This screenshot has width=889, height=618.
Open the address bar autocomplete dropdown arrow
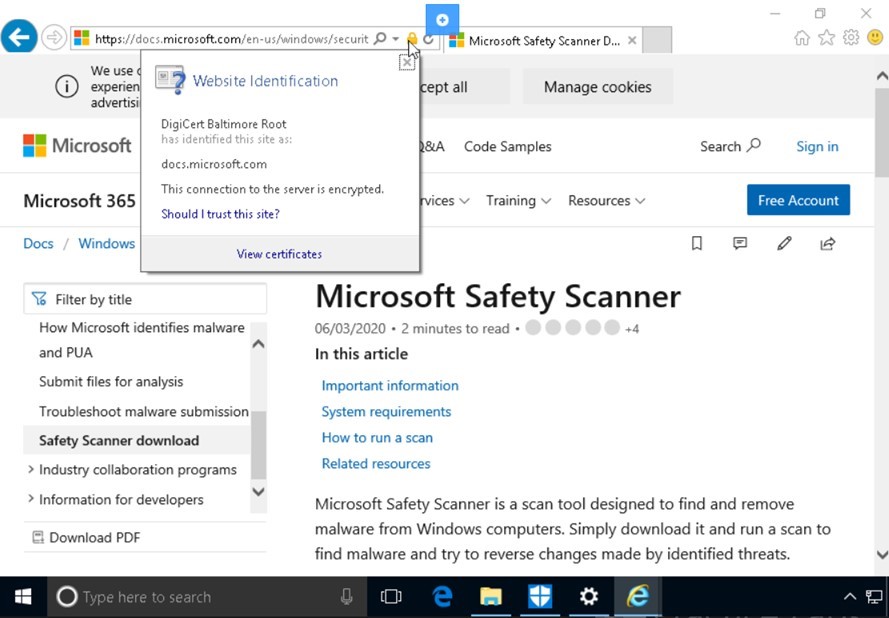(x=395, y=39)
